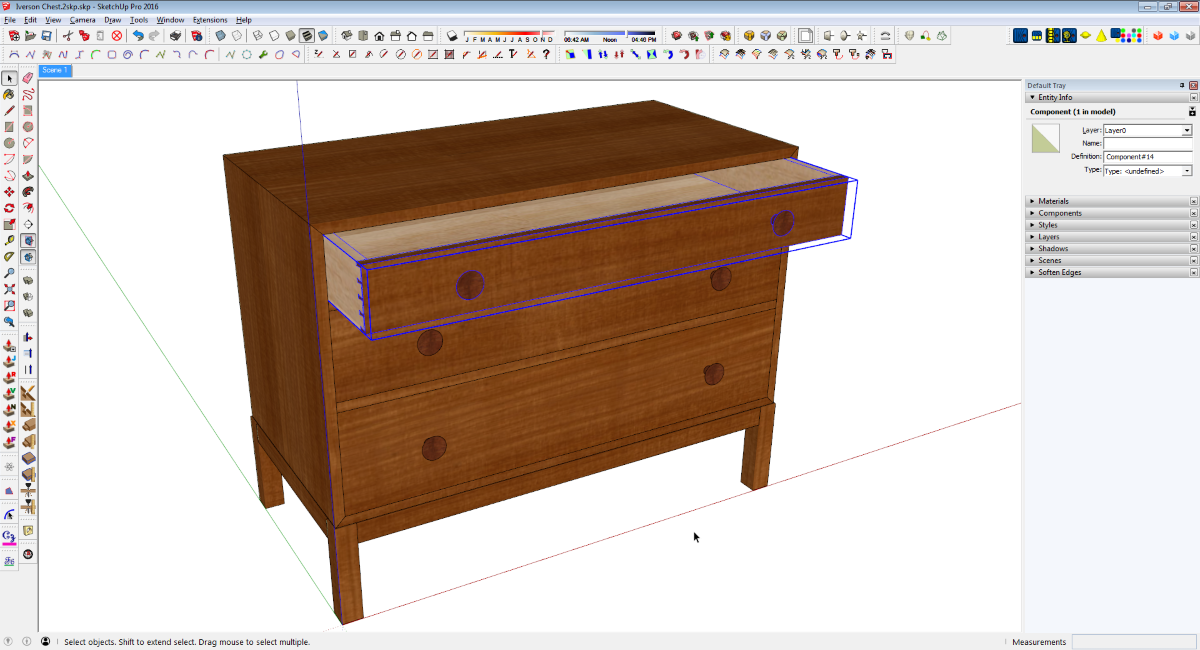Open an existing model file
The image size is (1200, 650).
point(29,36)
